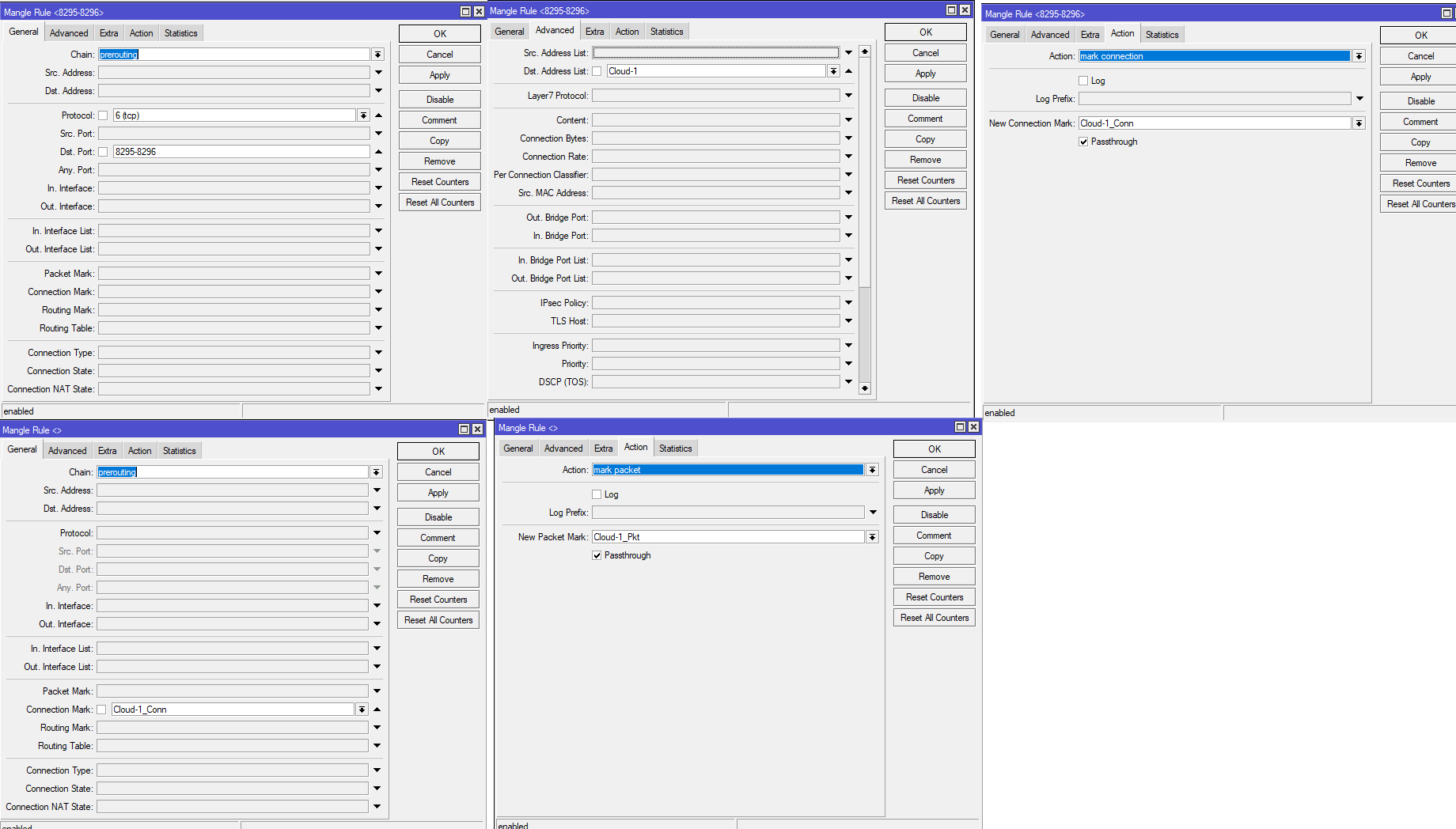The height and width of the screenshot is (829, 1456).
Task: Collapse Connection Mark field in lower General window
Action: tap(377, 710)
